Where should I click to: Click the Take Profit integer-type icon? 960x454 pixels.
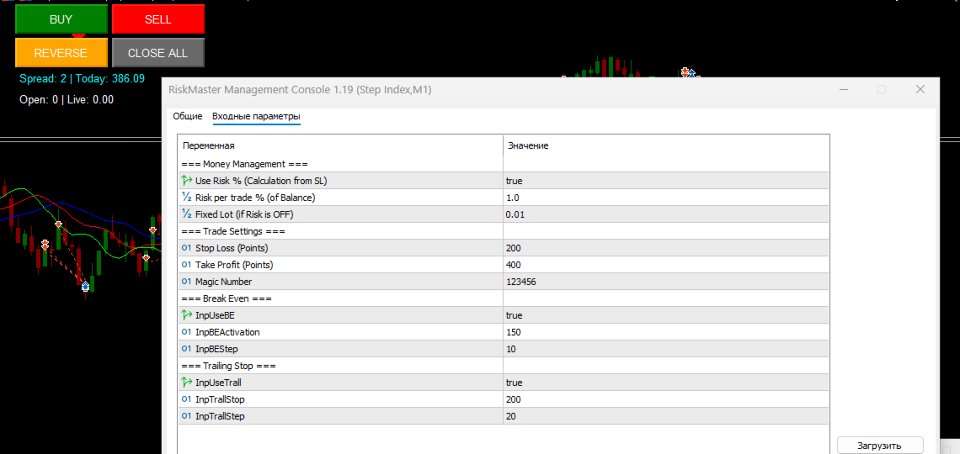pyautogui.click(x=187, y=265)
